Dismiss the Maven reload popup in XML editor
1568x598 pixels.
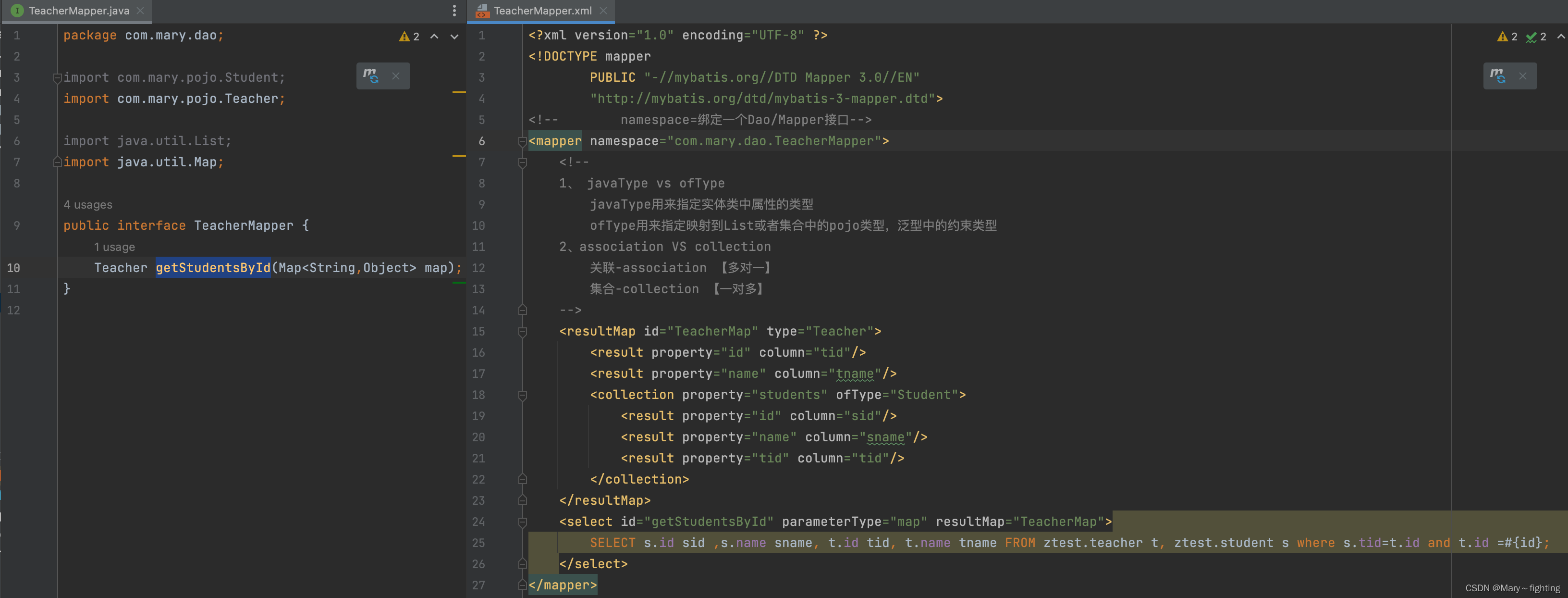tap(1522, 76)
